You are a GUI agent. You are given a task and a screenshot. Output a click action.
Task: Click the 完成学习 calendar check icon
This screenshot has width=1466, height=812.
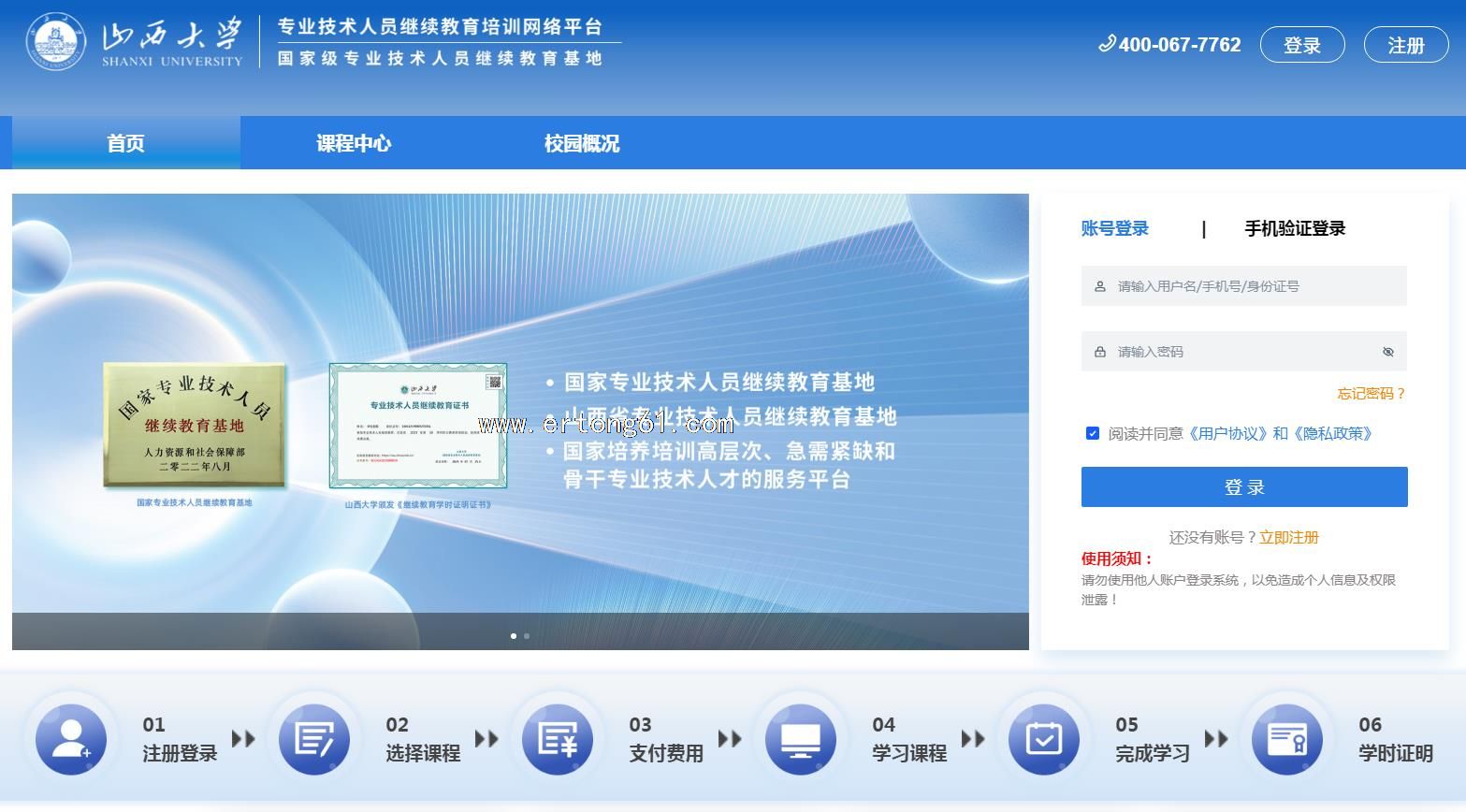click(x=1044, y=739)
